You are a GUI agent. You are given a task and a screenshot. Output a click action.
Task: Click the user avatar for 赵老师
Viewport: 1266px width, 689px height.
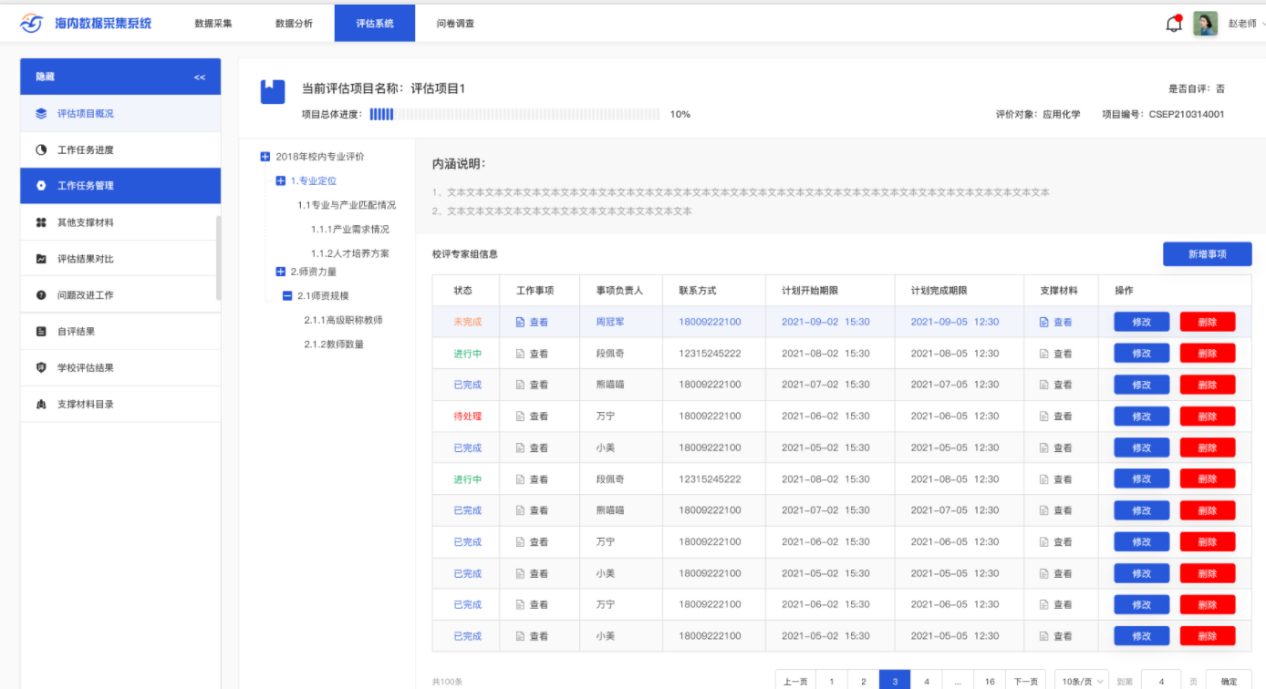pyautogui.click(x=1205, y=24)
